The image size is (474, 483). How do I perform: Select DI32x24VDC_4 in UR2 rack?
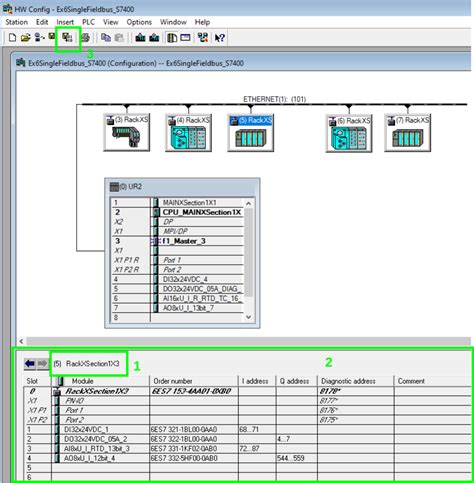pyautogui.click(x=178, y=279)
